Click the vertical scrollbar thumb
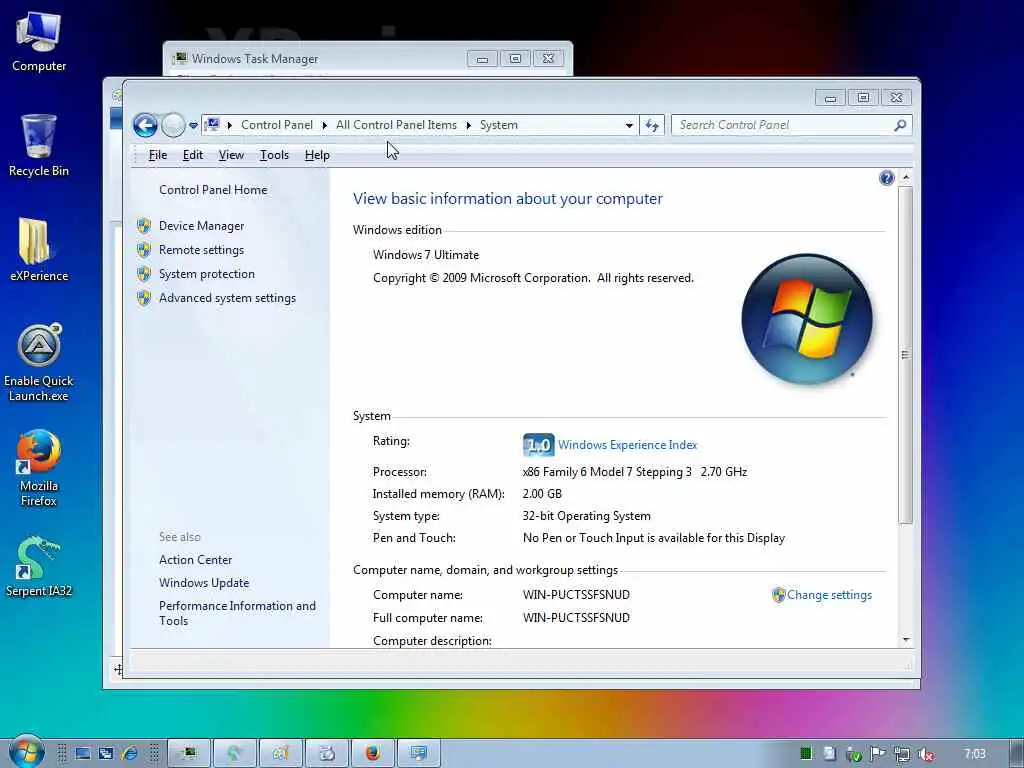The height and width of the screenshot is (768, 1024). point(905,355)
